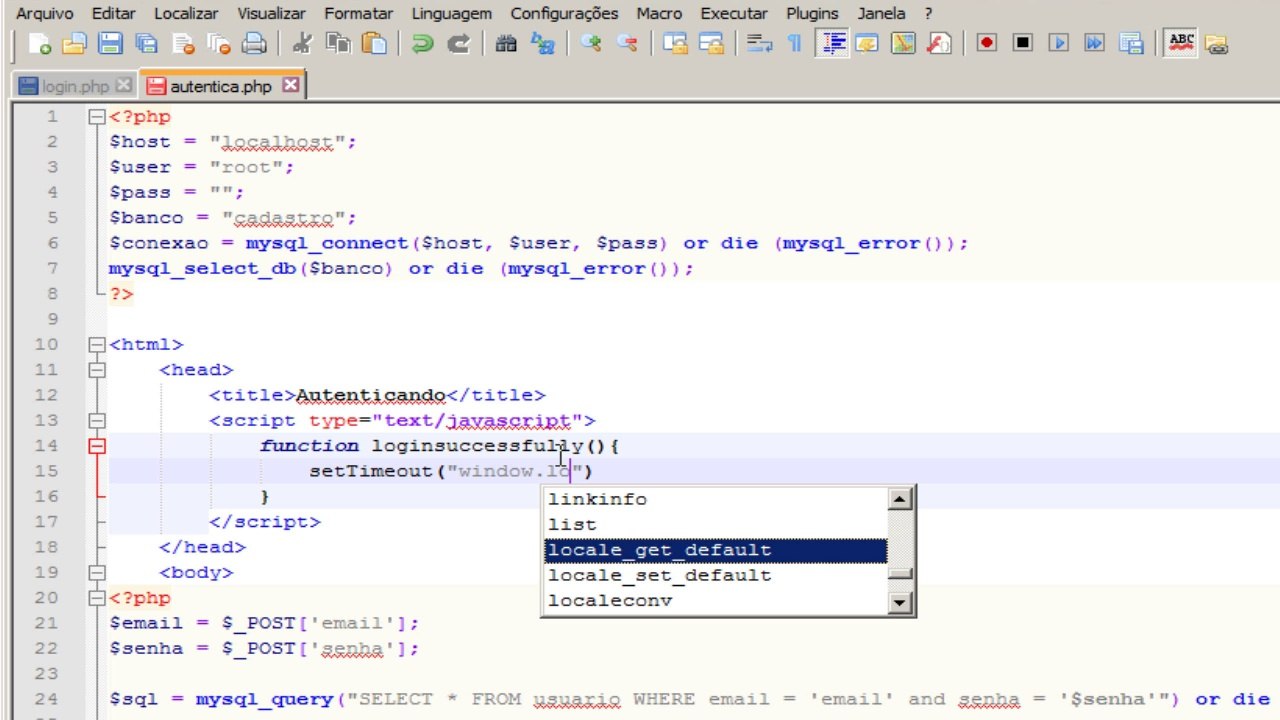Click the Open file folder icon
Viewport: 1280px width, 720px height.
pyautogui.click(x=74, y=44)
